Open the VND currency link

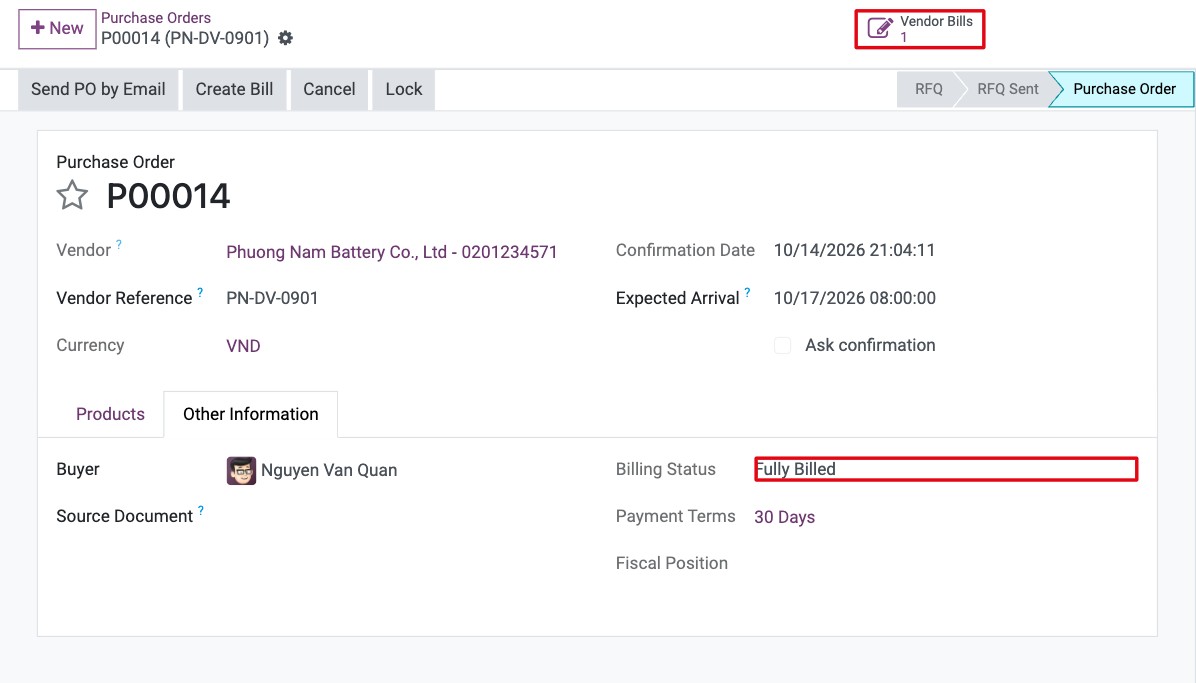pos(243,346)
